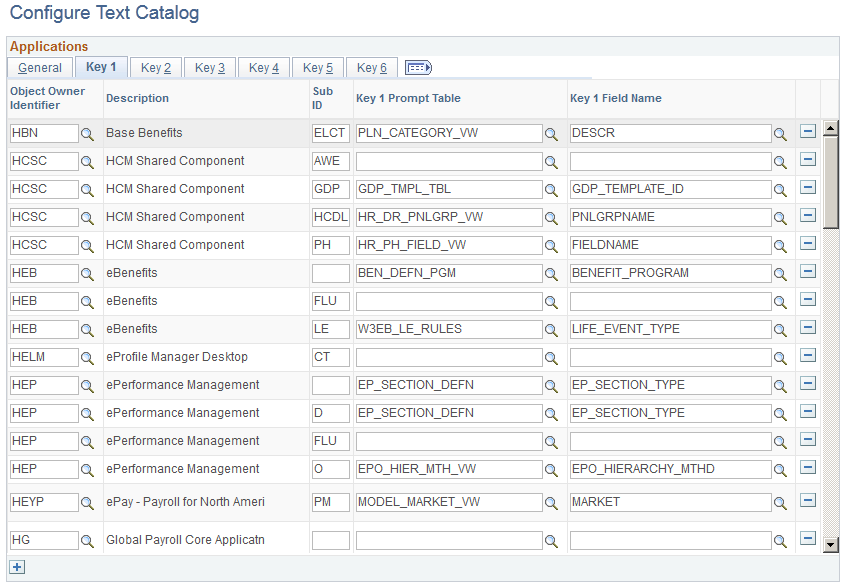Image resolution: width=852 pixels, height=587 pixels.
Task: Open the Key 2 tab
Action: tap(155, 68)
